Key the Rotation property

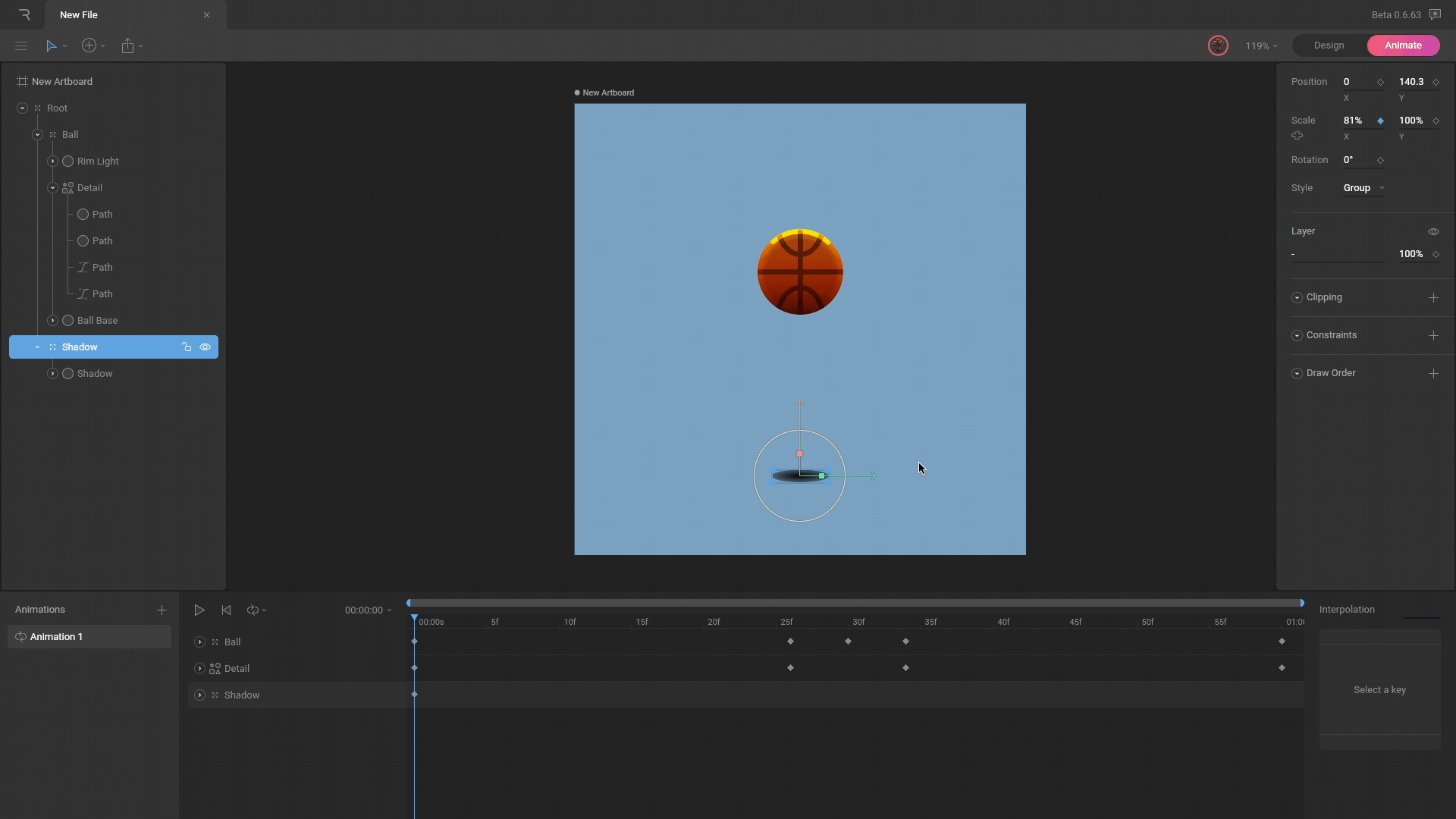(1380, 161)
